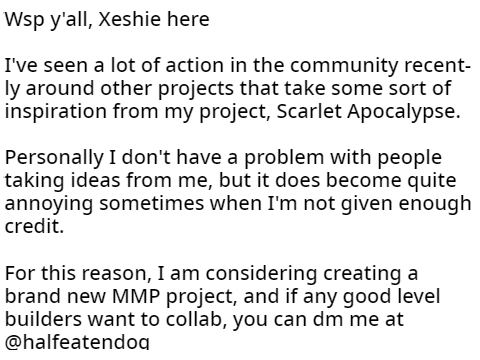Click the word 'problem'
This screenshot has width=480, height=360.
point(284,158)
